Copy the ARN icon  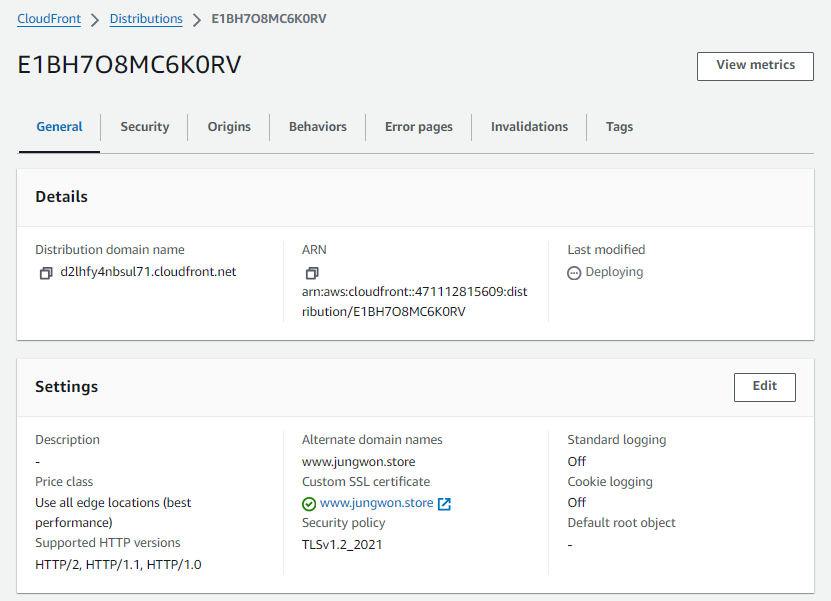click(x=312, y=273)
